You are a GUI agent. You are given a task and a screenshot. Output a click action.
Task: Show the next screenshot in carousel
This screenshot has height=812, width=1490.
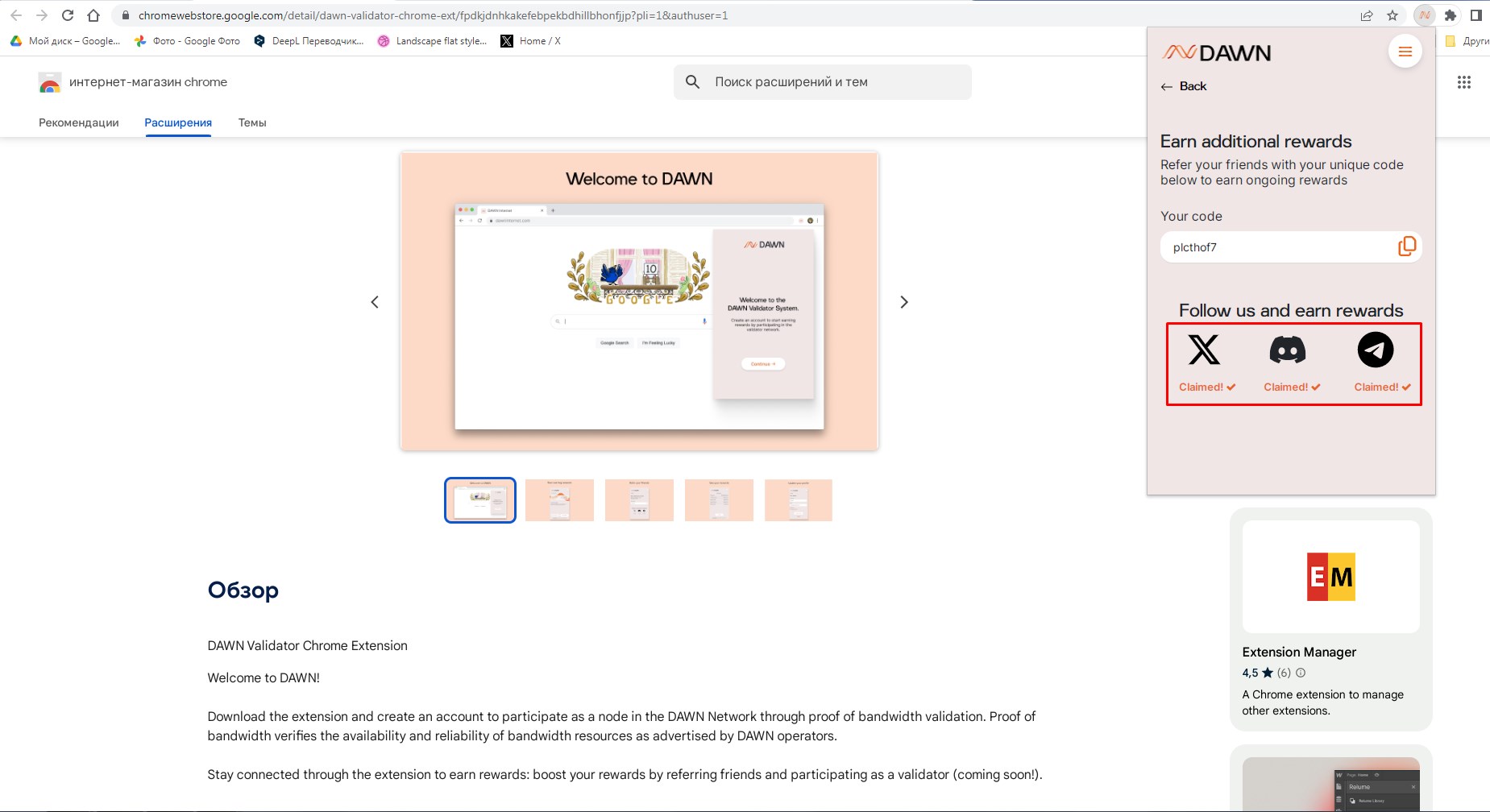click(904, 302)
